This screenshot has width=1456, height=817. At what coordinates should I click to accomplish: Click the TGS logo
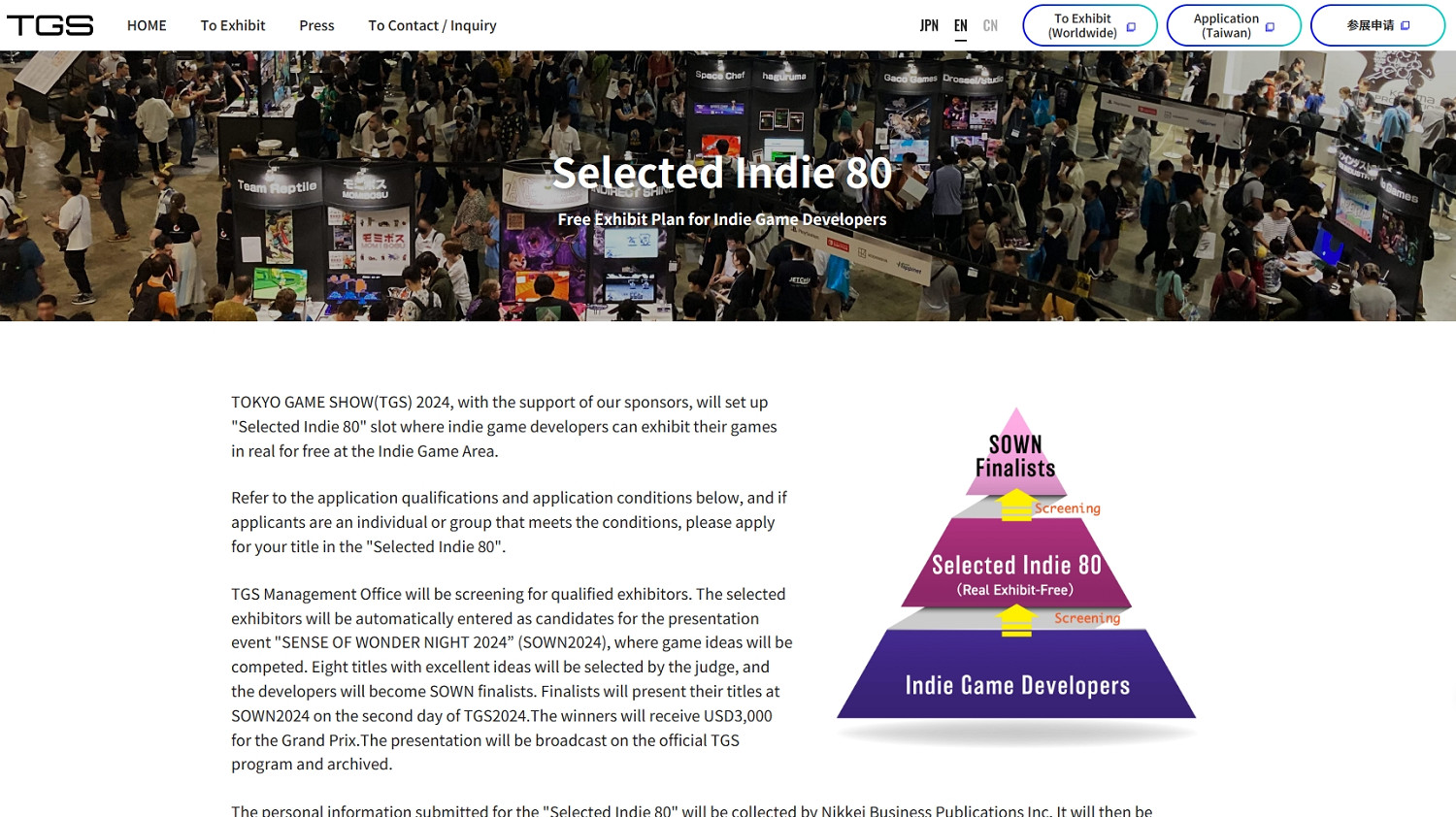pyautogui.click(x=50, y=25)
